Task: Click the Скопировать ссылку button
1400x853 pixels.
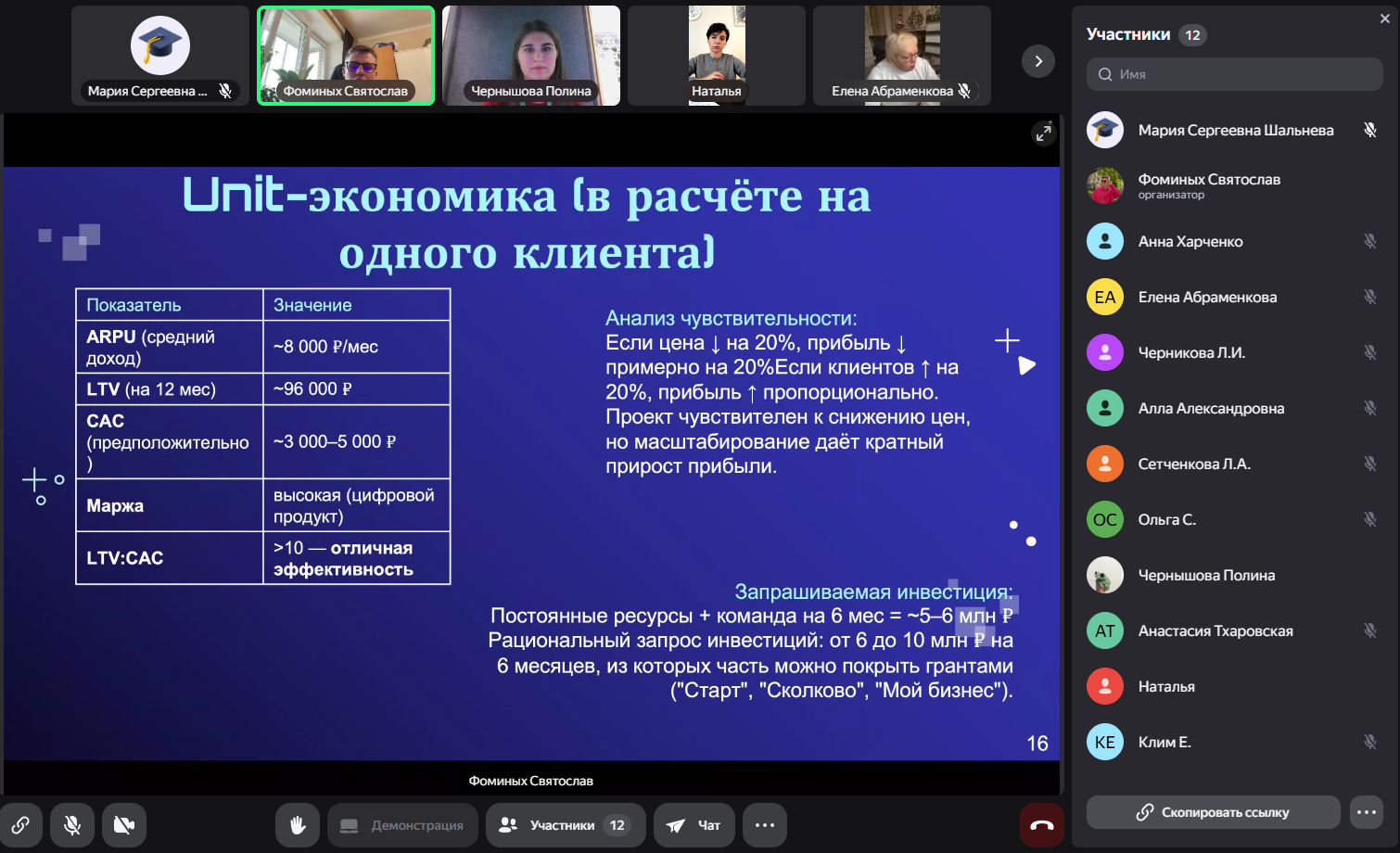Action: (x=1213, y=812)
